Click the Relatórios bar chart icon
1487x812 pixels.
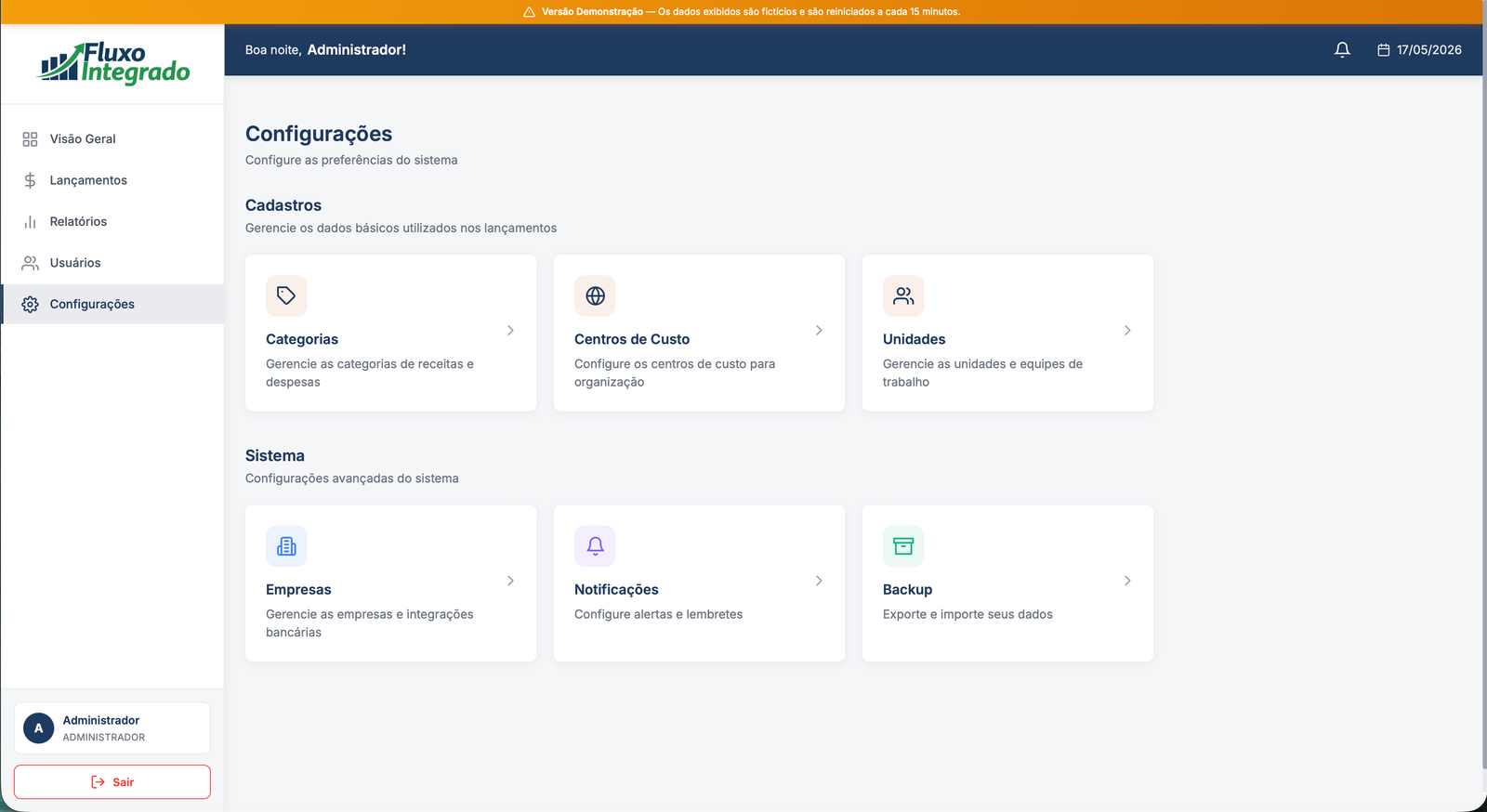pyautogui.click(x=30, y=222)
